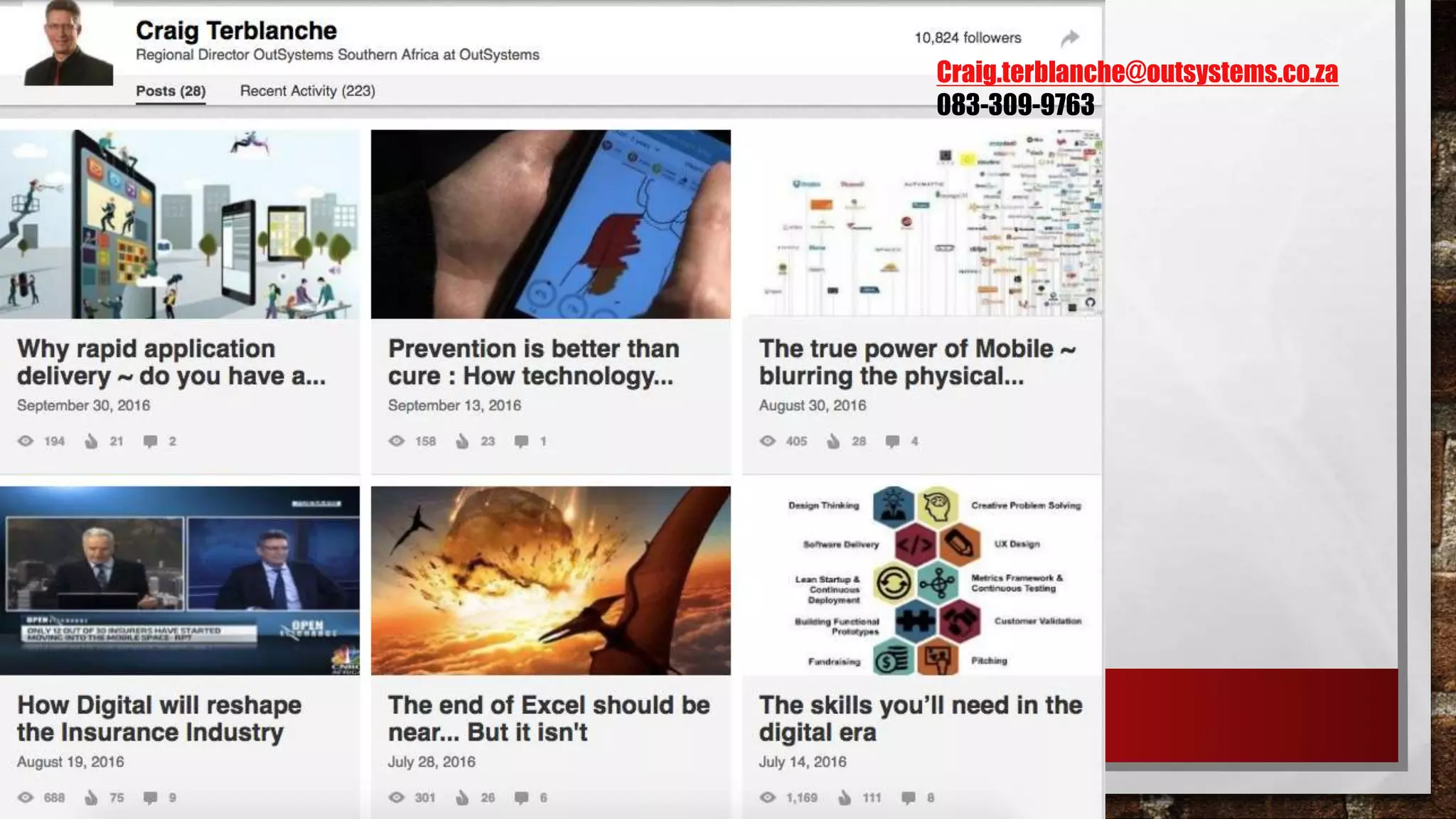Open Craig.terblanche@outsystems.co.za email link
1456x819 pixels.
coord(1136,72)
